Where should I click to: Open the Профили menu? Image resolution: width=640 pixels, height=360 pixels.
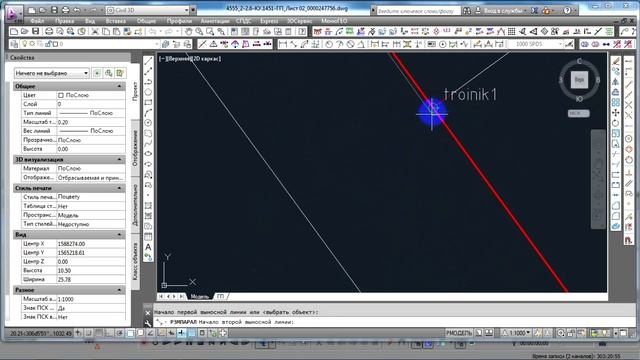(179, 21)
